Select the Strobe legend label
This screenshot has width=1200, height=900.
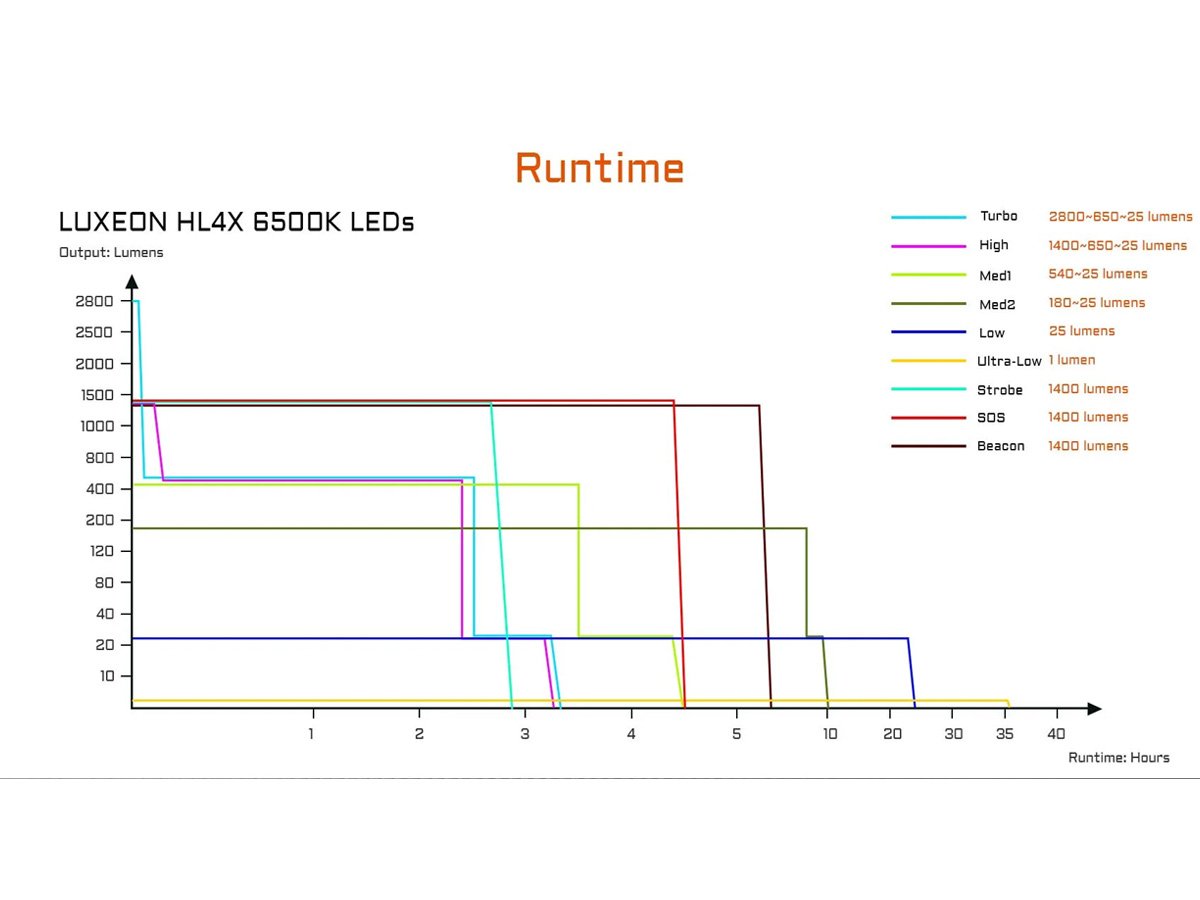coord(1000,390)
